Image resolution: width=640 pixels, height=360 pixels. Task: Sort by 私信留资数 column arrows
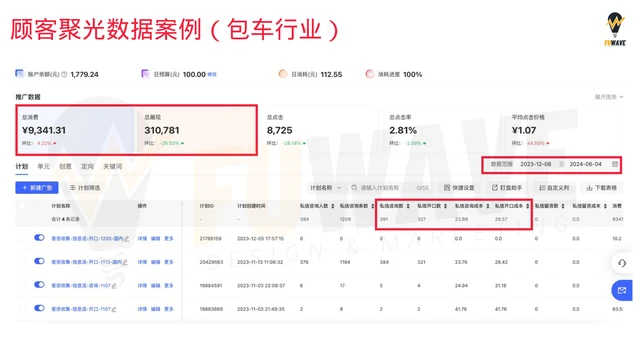pyautogui.click(x=563, y=206)
